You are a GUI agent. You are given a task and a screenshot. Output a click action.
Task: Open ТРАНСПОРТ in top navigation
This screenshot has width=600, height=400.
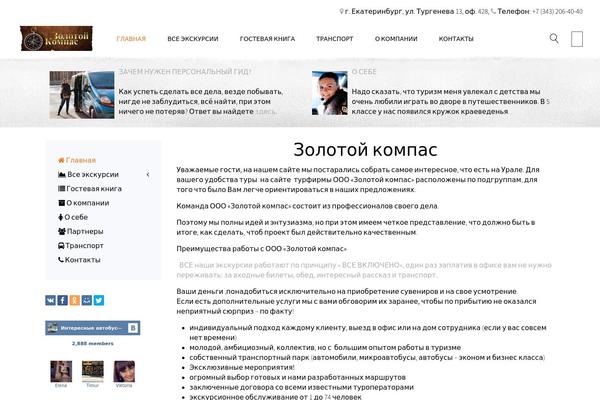[335, 39]
